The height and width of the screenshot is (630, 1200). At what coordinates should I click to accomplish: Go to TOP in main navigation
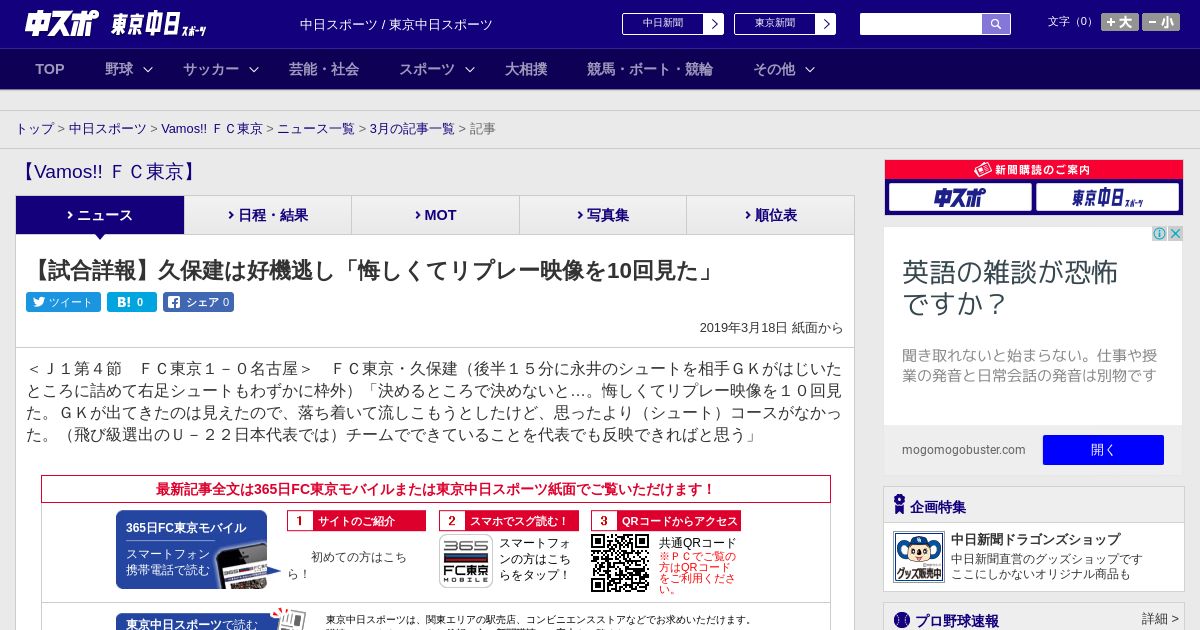click(x=50, y=69)
